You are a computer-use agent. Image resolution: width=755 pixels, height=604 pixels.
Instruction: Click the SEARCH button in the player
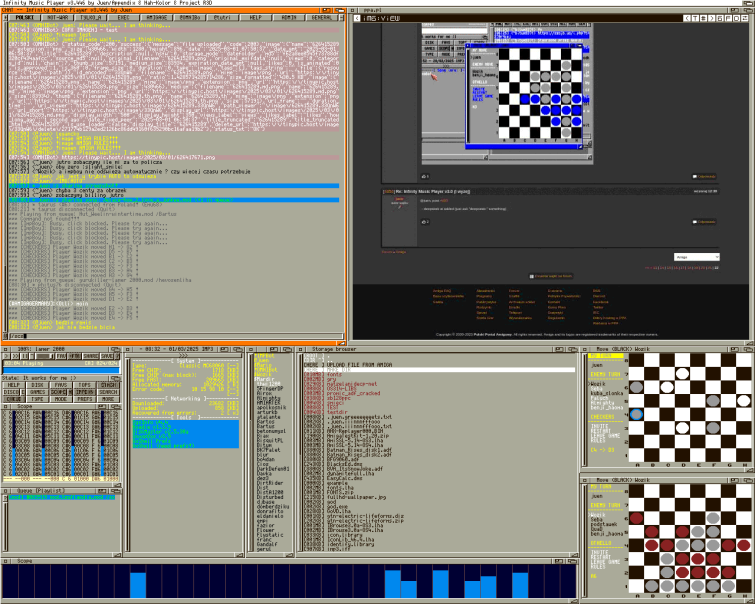pos(108,392)
